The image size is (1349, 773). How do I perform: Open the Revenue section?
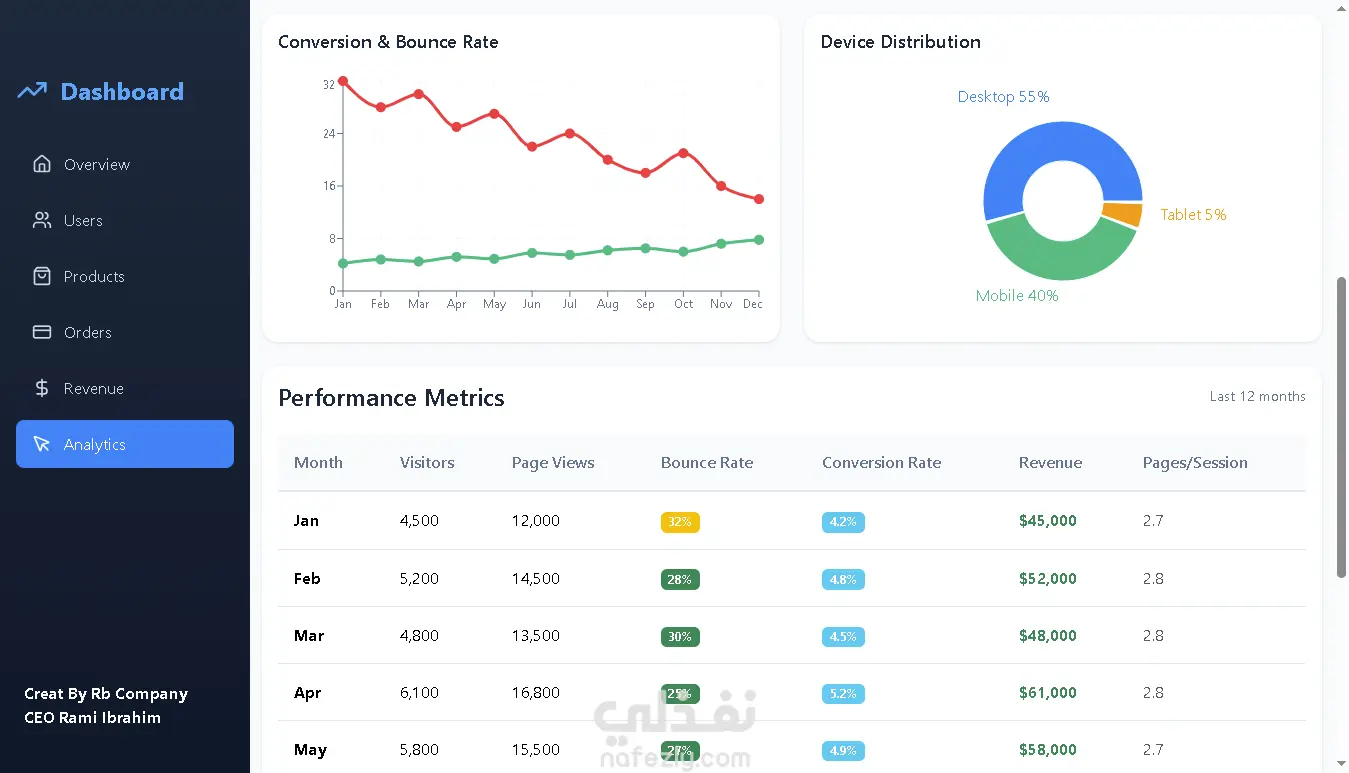125,388
